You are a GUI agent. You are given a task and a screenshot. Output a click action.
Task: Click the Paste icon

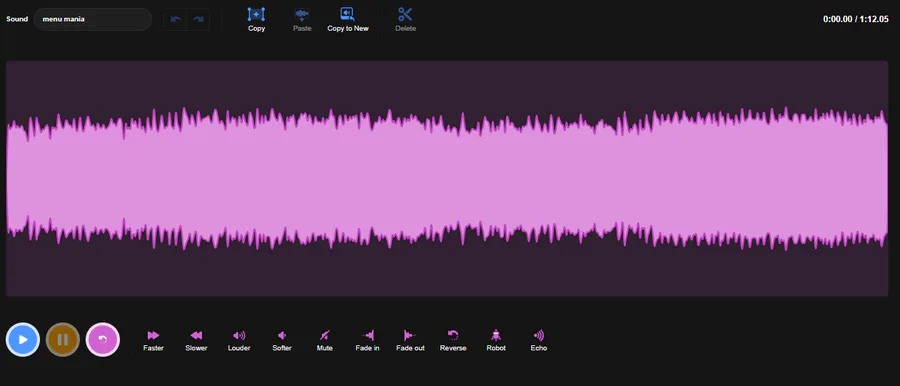pyautogui.click(x=302, y=14)
